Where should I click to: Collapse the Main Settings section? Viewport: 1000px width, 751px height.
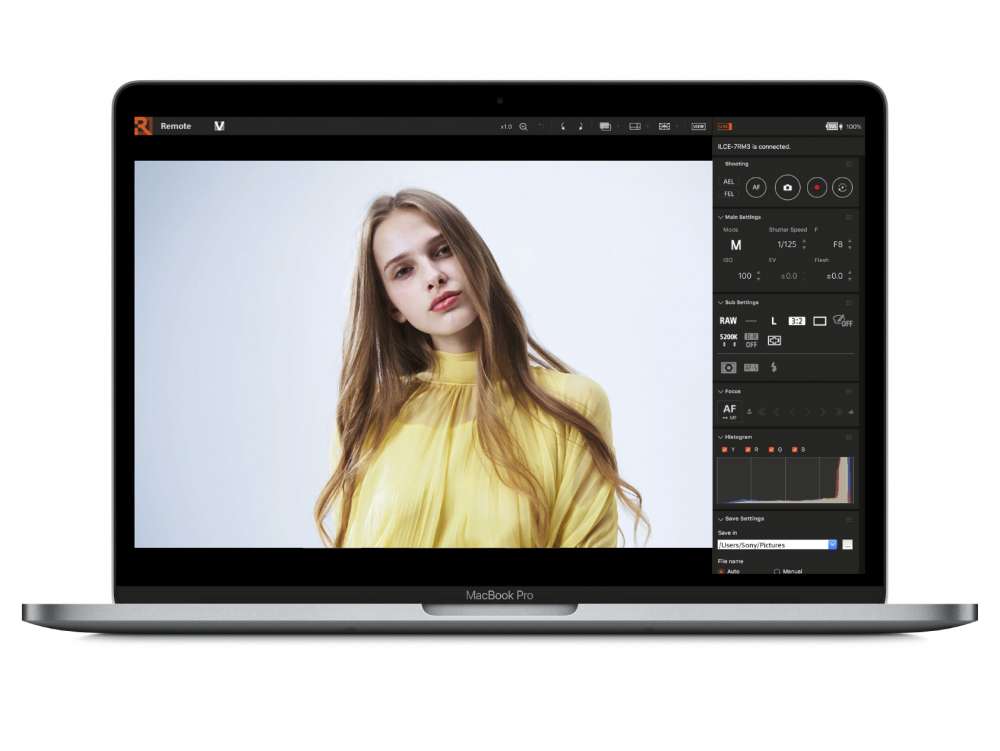coord(720,217)
